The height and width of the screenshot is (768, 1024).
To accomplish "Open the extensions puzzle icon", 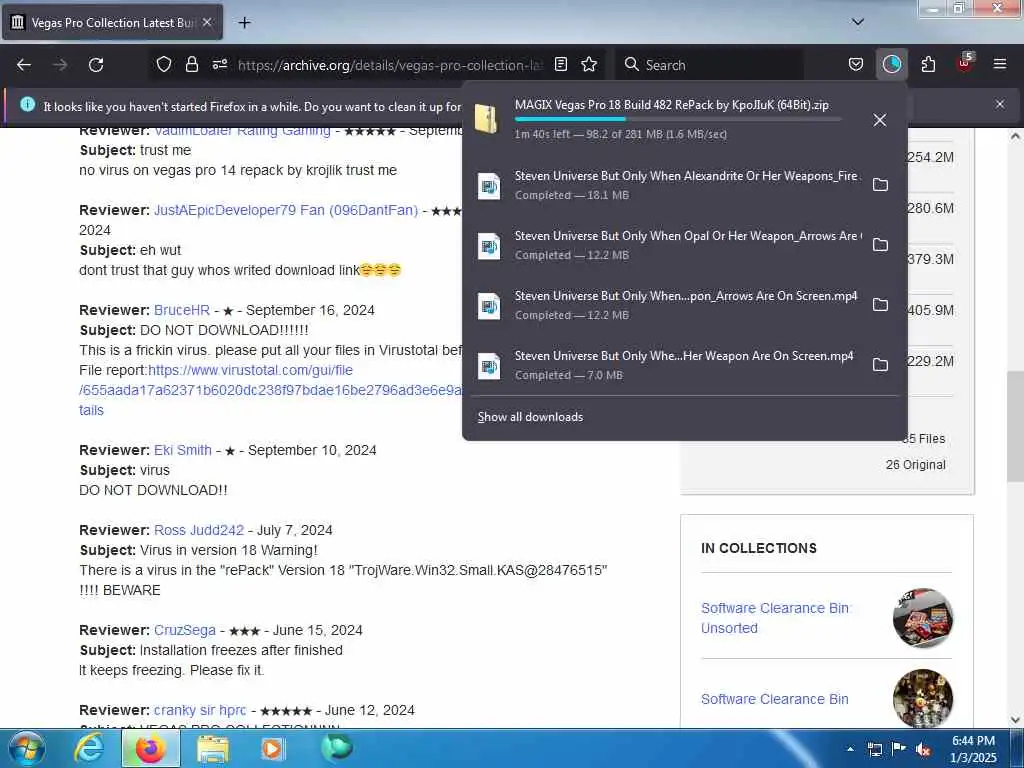I will tap(928, 65).
